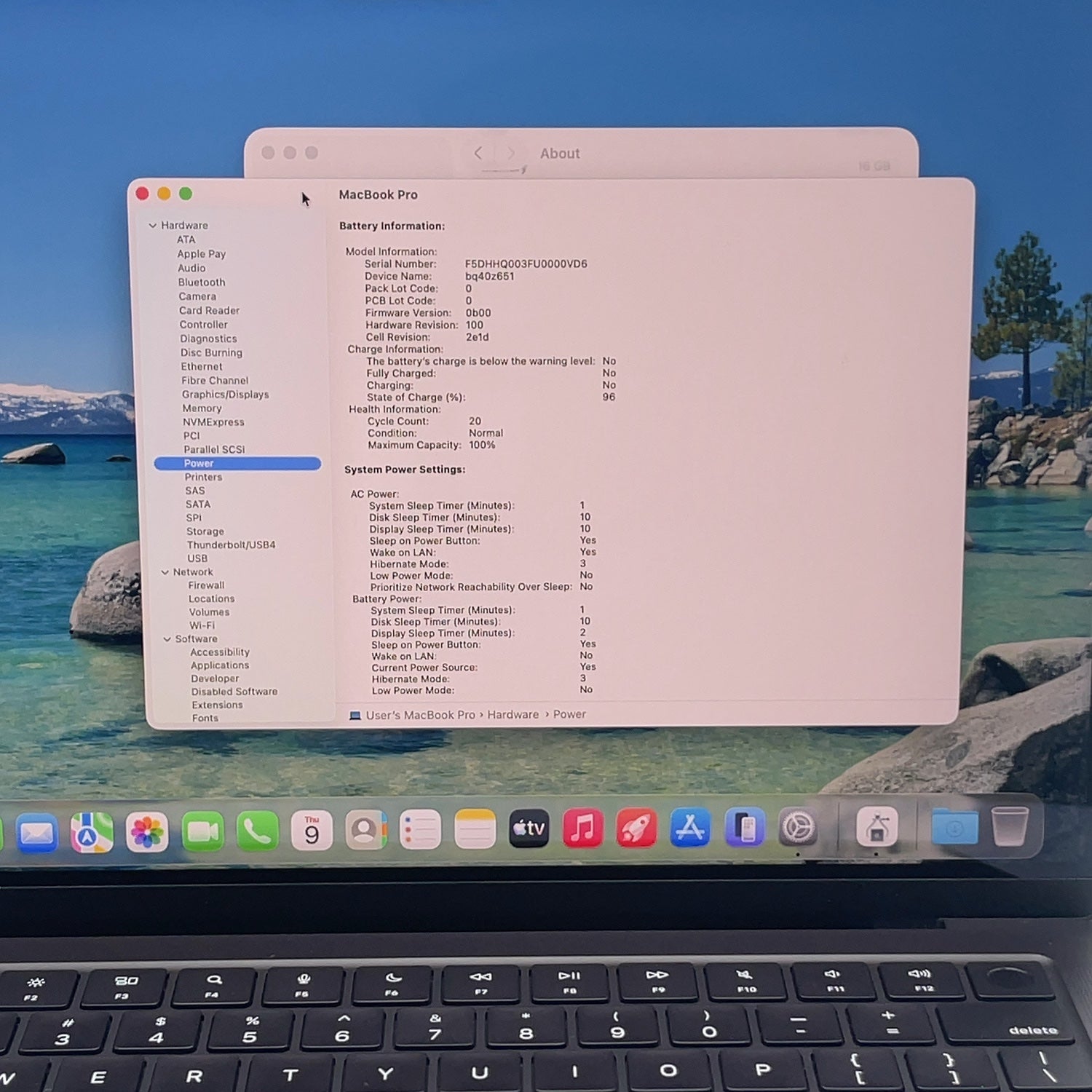Image resolution: width=1092 pixels, height=1092 pixels.
Task: Select Wi-Fi under Network
Action: 202,626
